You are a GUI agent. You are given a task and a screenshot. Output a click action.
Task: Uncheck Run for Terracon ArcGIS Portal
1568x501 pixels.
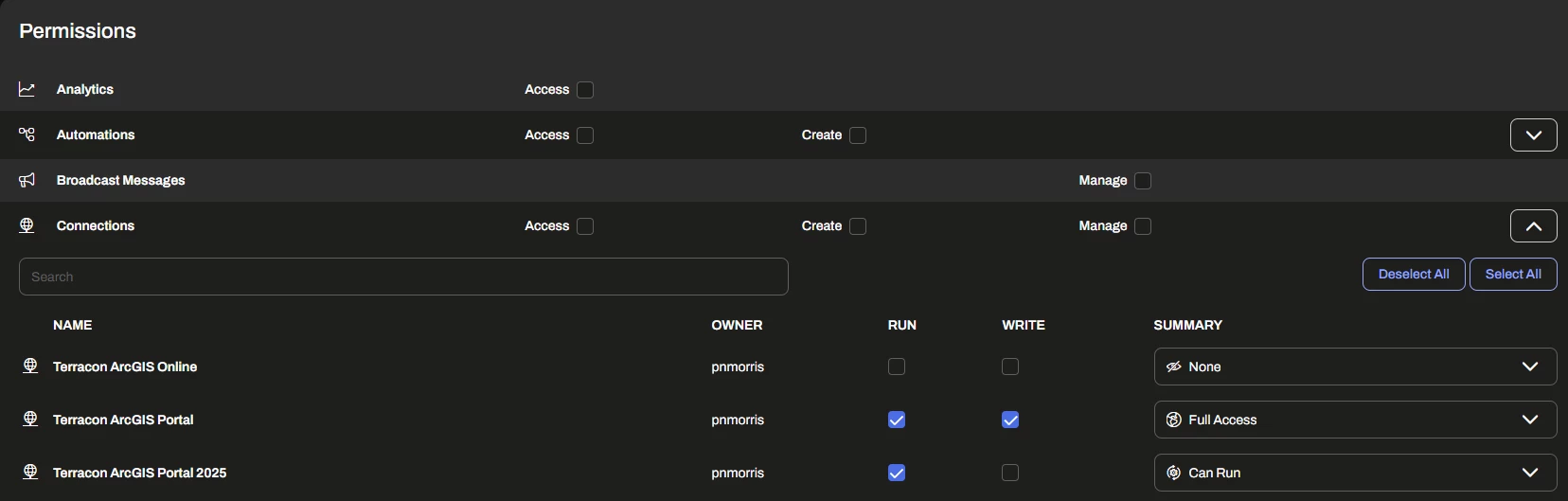[897, 420]
